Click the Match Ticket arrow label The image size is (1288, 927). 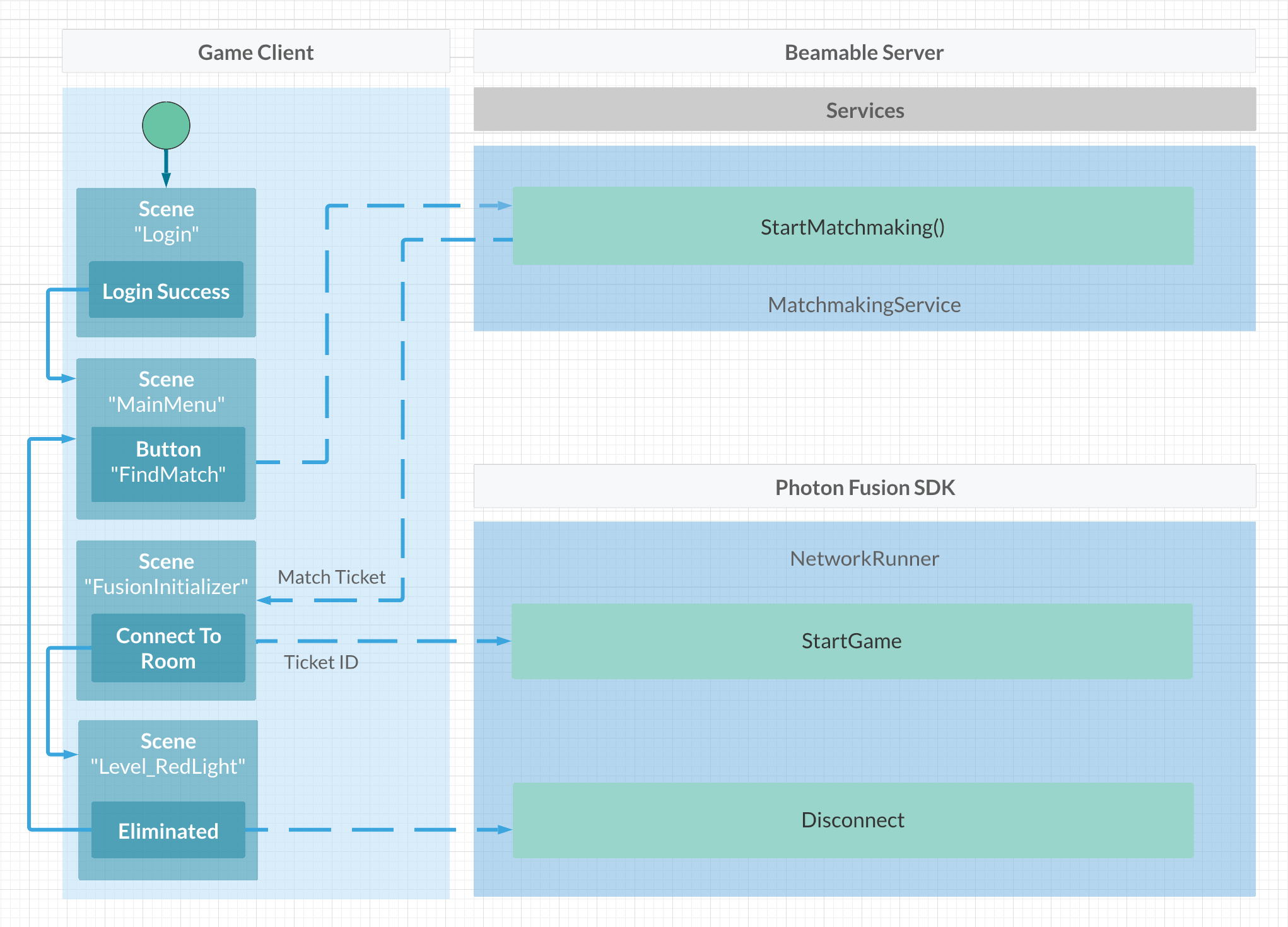pos(331,577)
